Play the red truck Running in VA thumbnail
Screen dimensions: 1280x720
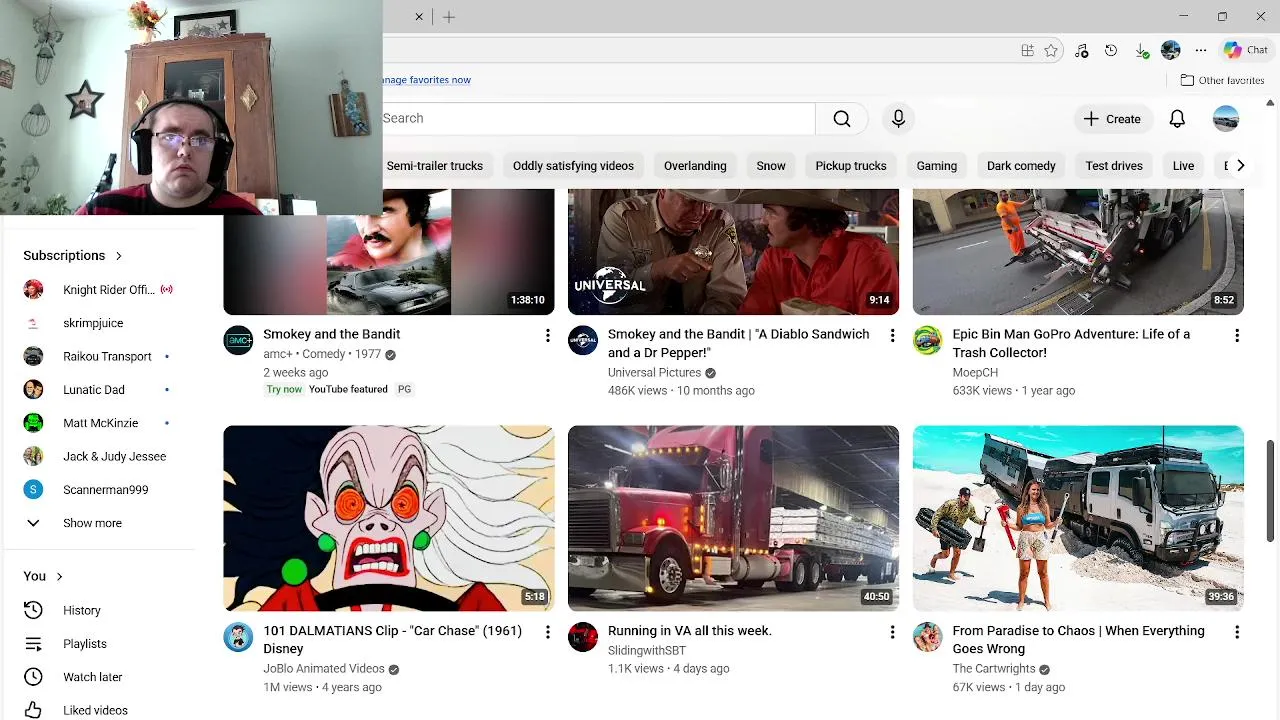pos(733,518)
